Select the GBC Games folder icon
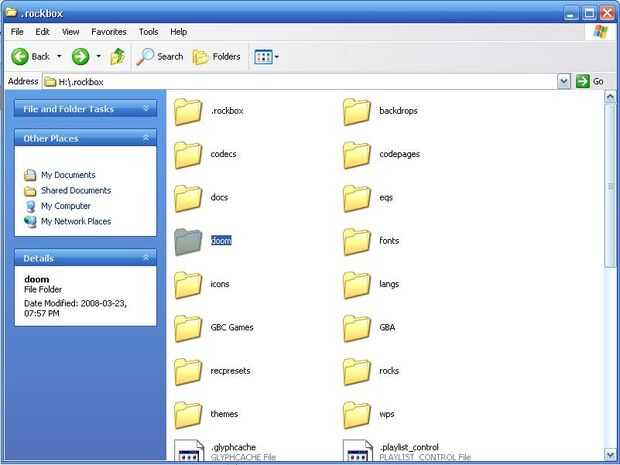 (188, 328)
